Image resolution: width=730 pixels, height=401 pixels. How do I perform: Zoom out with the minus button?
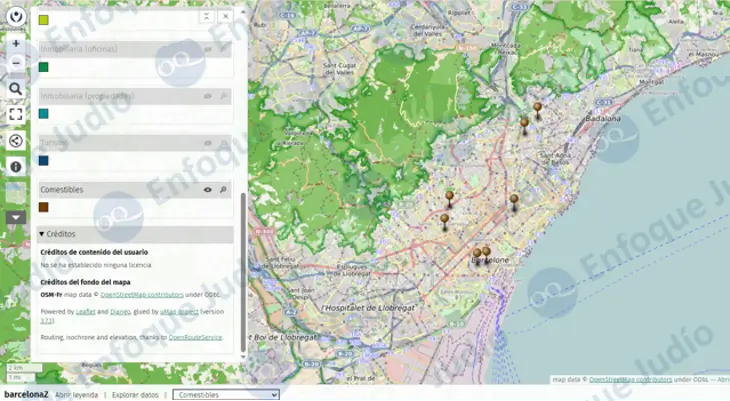(16, 63)
